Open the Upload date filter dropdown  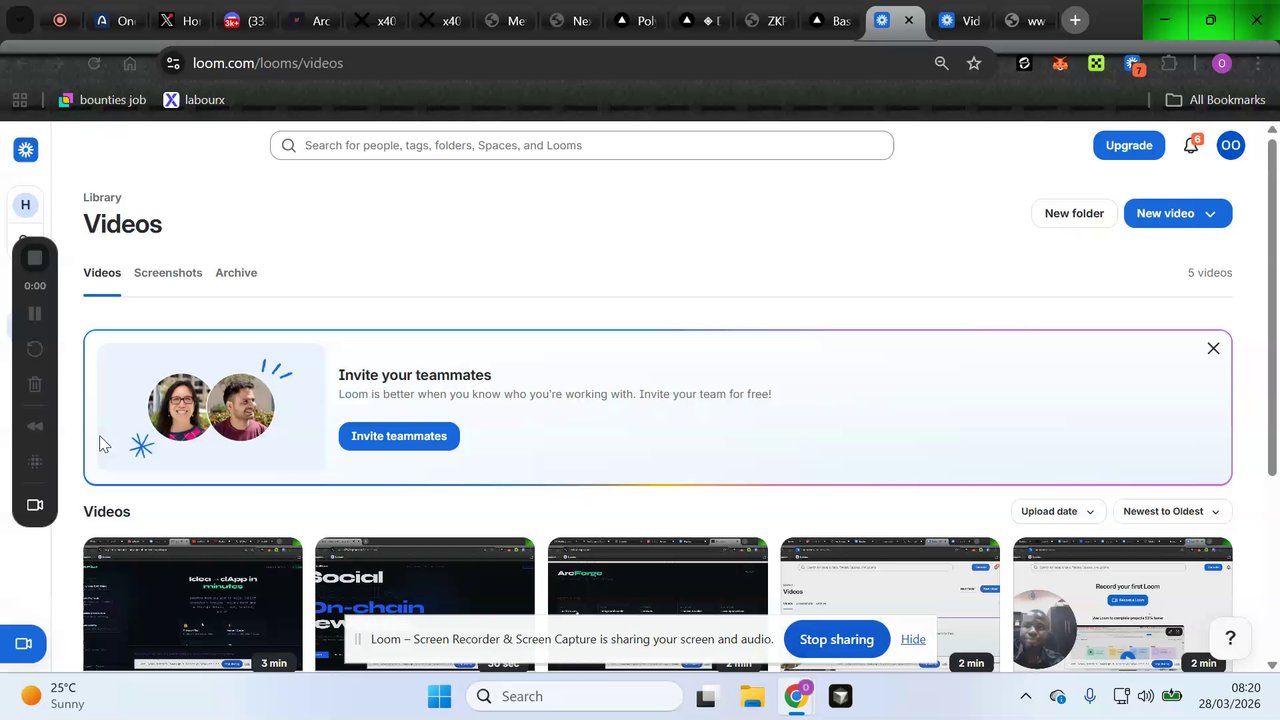(1058, 512)
